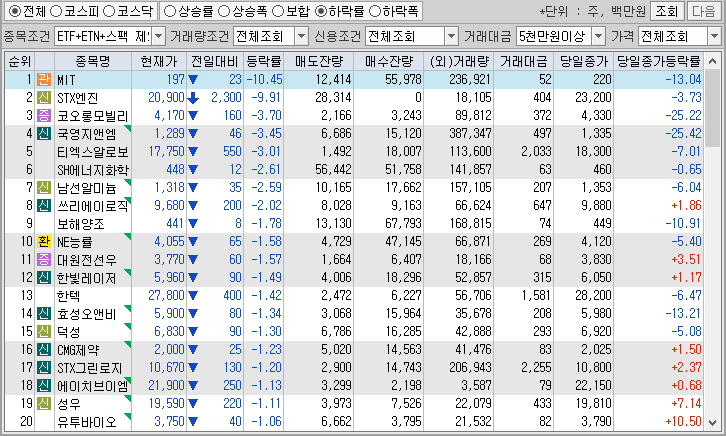Select the 하락률 radio button
The image size is (726, 436).
[x=320, y=11]
